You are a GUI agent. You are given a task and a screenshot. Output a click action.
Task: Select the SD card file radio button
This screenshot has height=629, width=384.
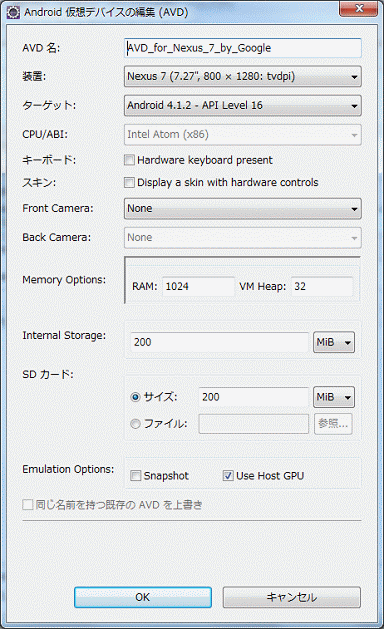[136, 424]
